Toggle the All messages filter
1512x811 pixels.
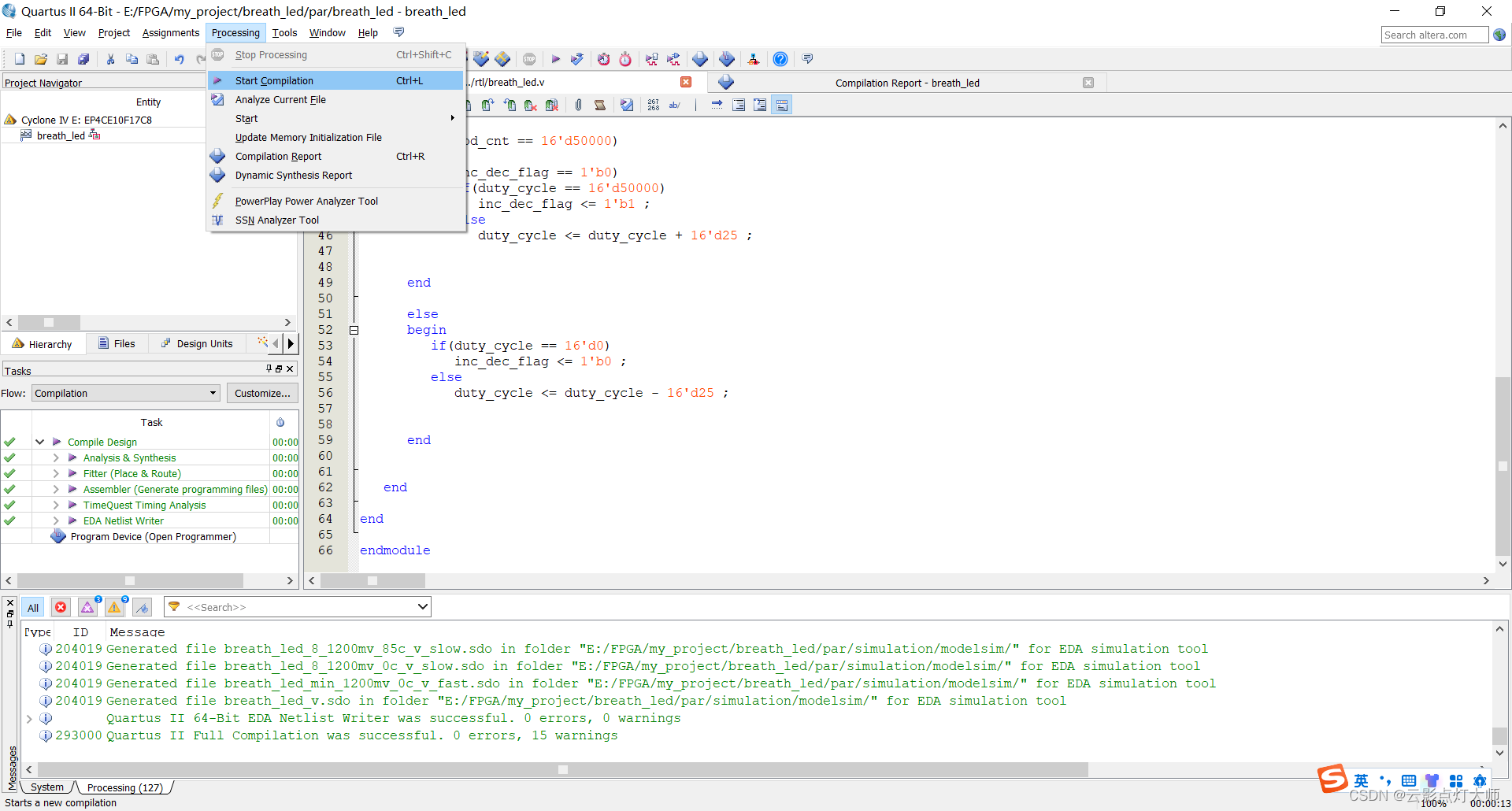(x=33, y=607)
